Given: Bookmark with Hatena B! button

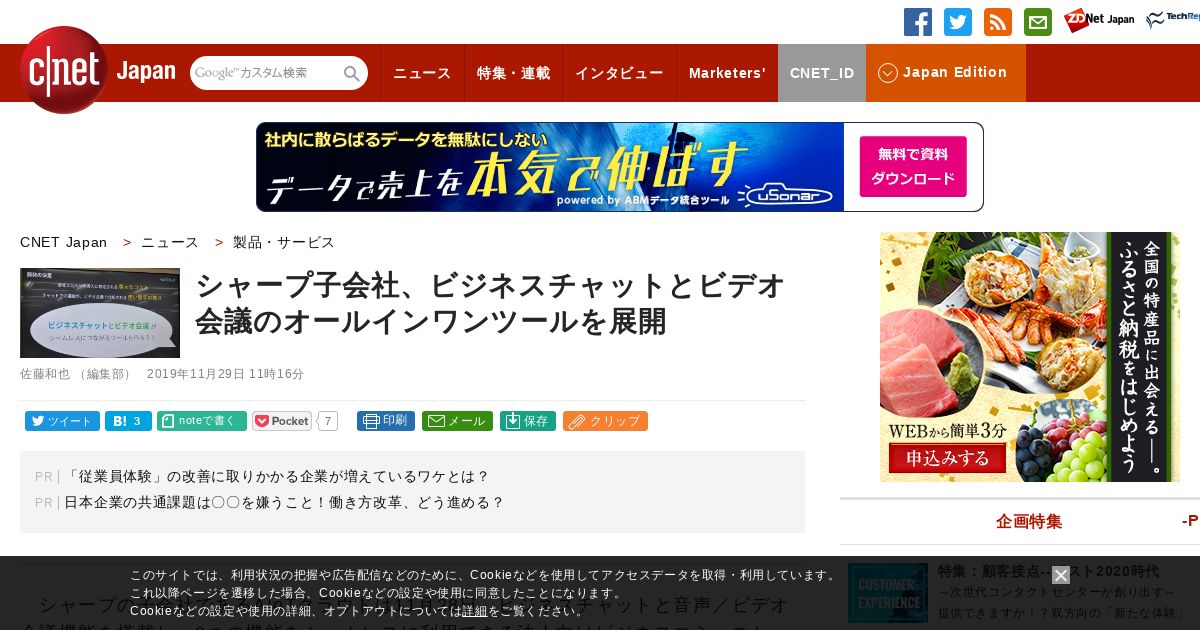Looking at the screenshot, I should click(x=128, y=421).
